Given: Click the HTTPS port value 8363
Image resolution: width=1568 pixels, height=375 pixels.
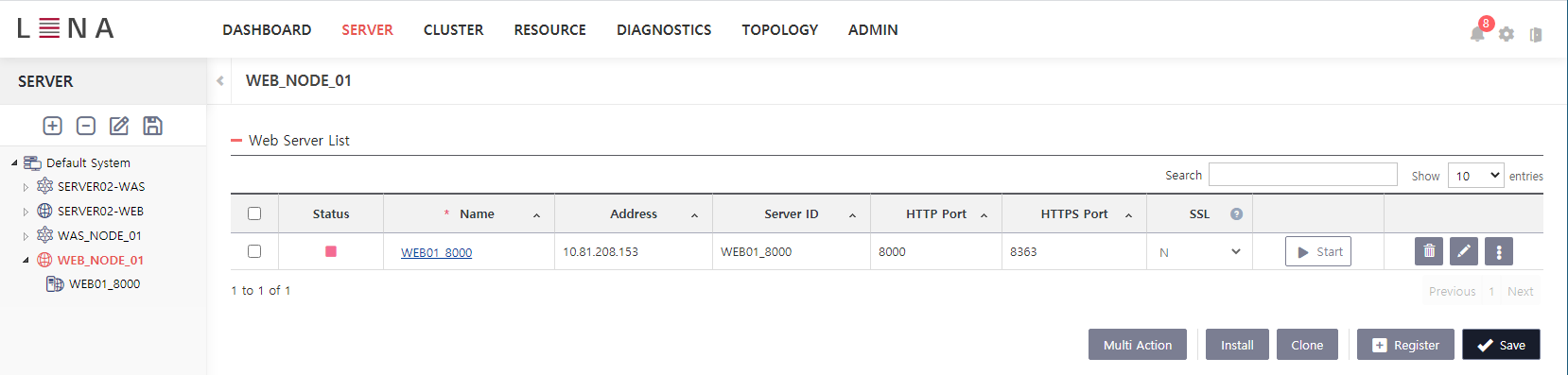Looking at the screenshot, I should coord(1023,251).
